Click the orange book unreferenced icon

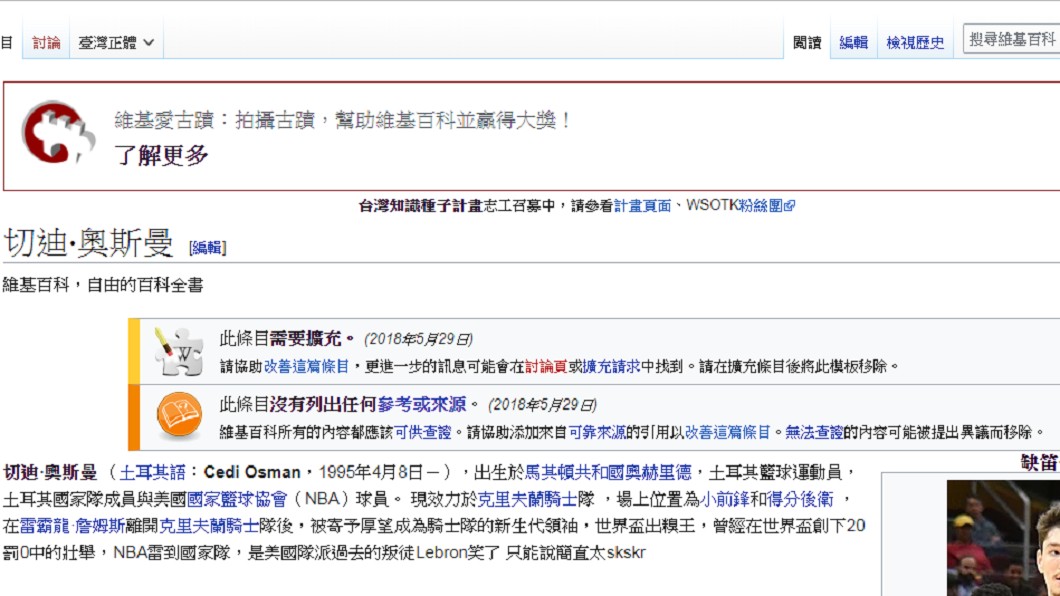179,414
